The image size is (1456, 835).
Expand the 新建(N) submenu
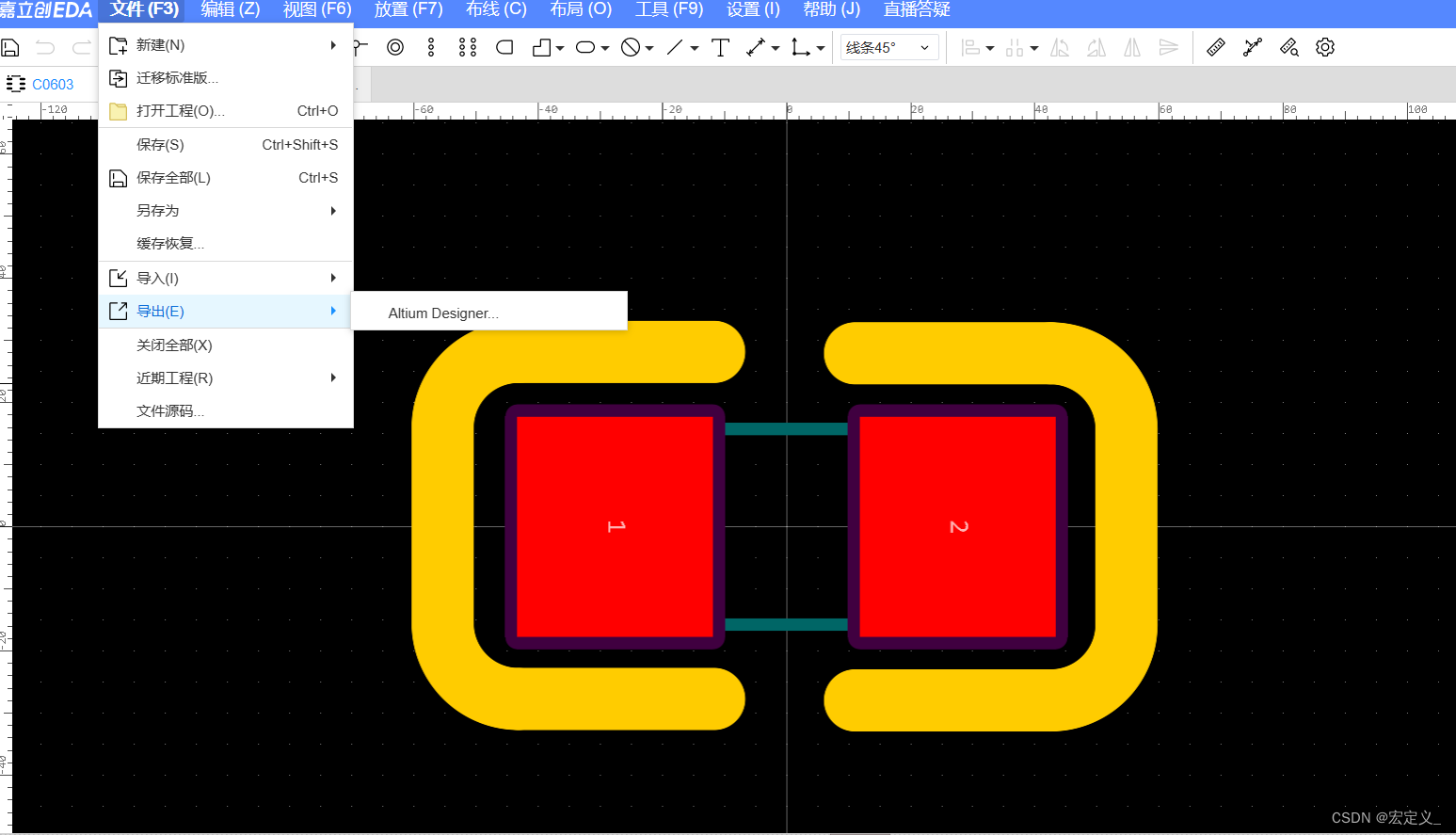[226, 45]
